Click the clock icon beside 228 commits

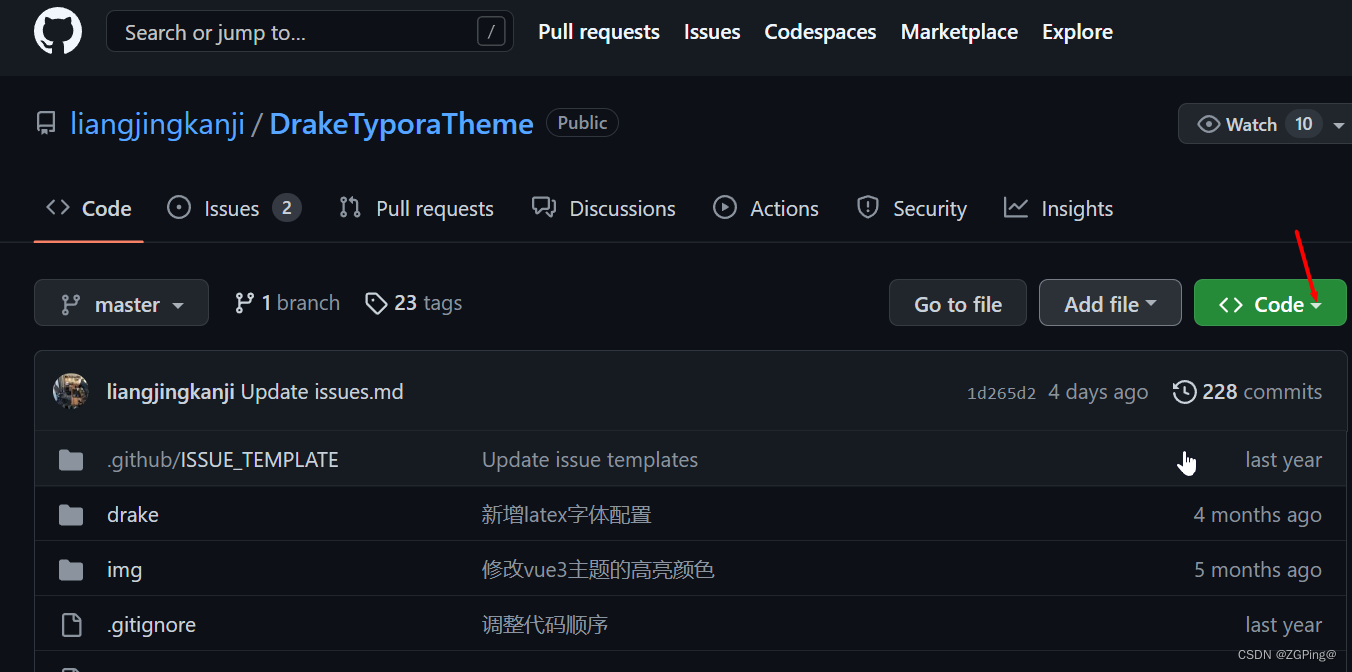[1184, 392]
